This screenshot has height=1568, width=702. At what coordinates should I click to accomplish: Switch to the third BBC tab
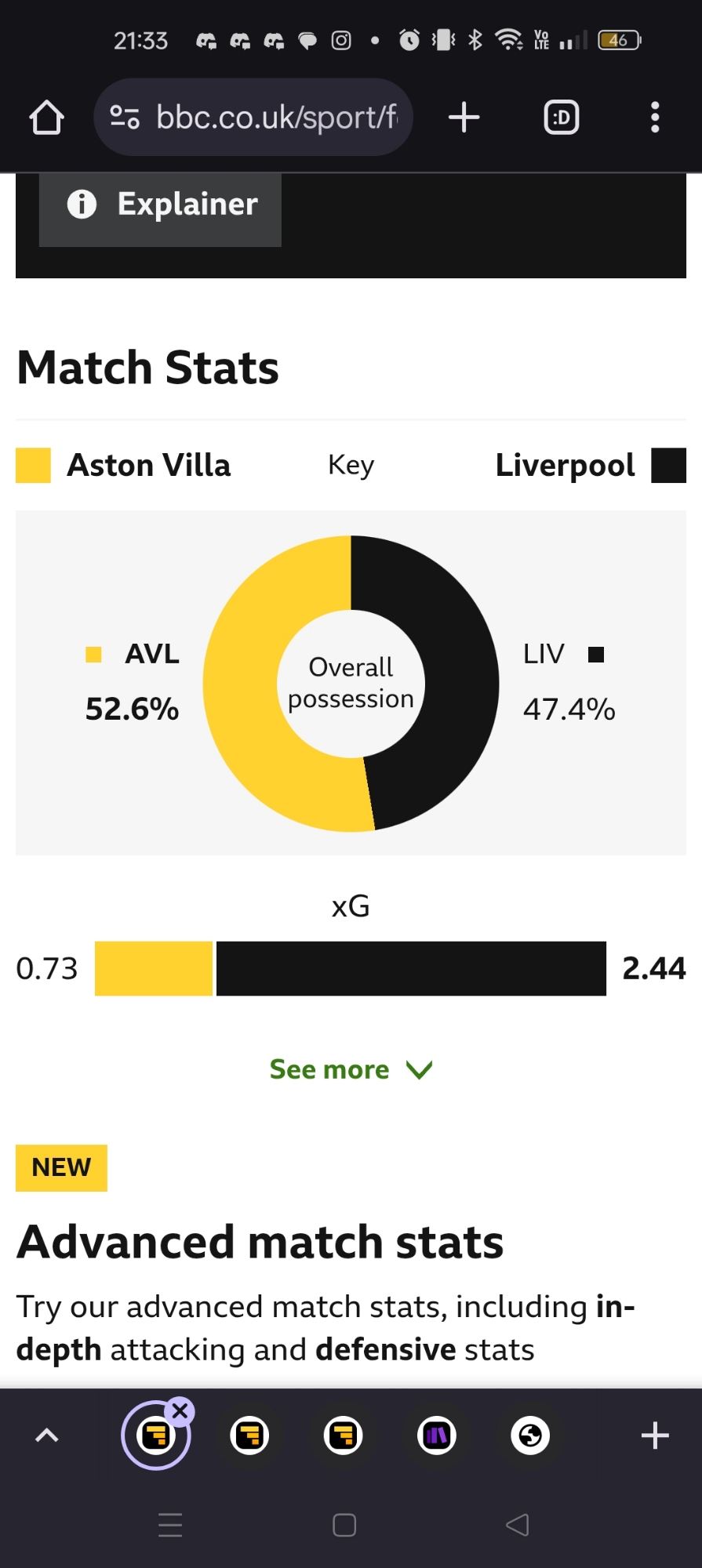tap(343, 1436)
